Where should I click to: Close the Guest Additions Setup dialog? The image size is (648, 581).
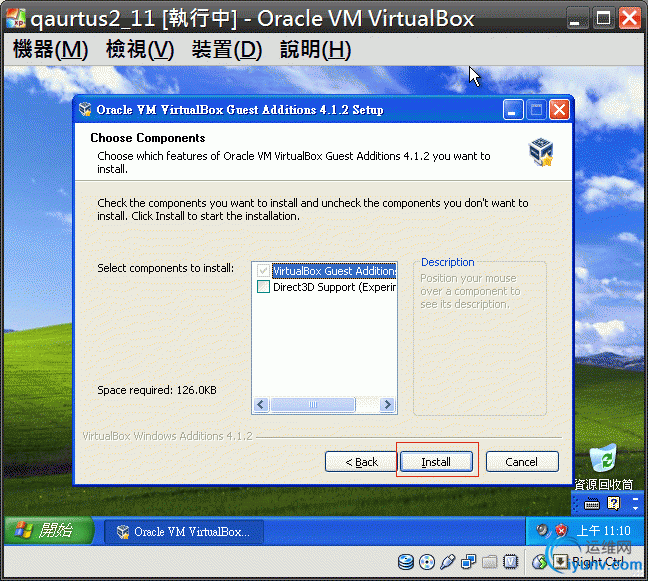click(x=559, y=110)
